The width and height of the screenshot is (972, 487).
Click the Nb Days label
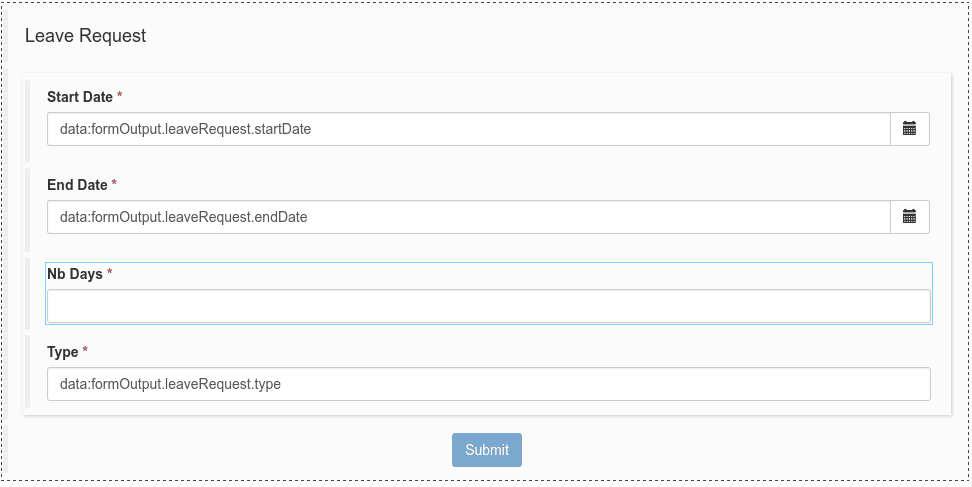[75, 274]
